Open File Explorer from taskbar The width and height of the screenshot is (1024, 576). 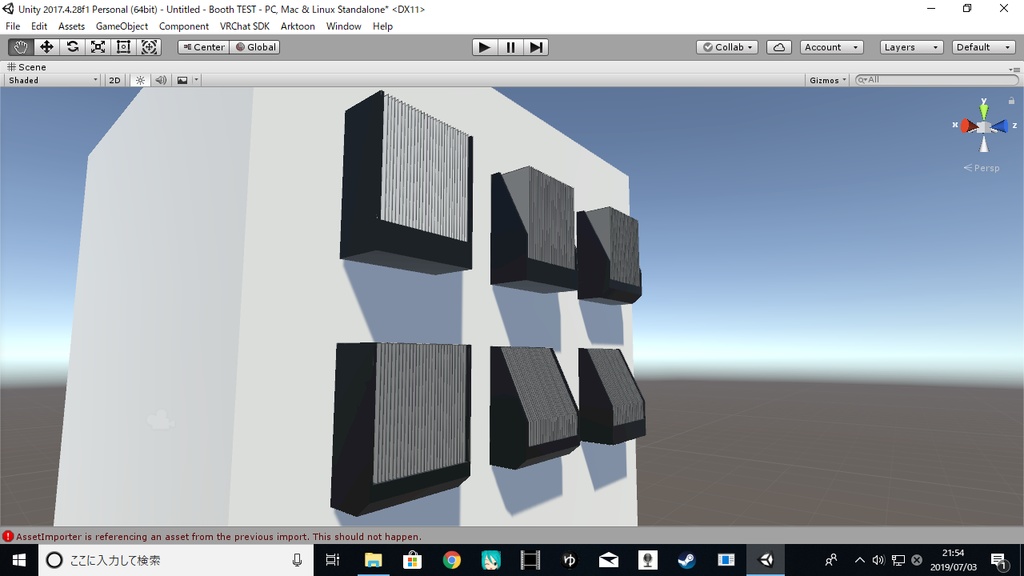[x=373, y=560]
